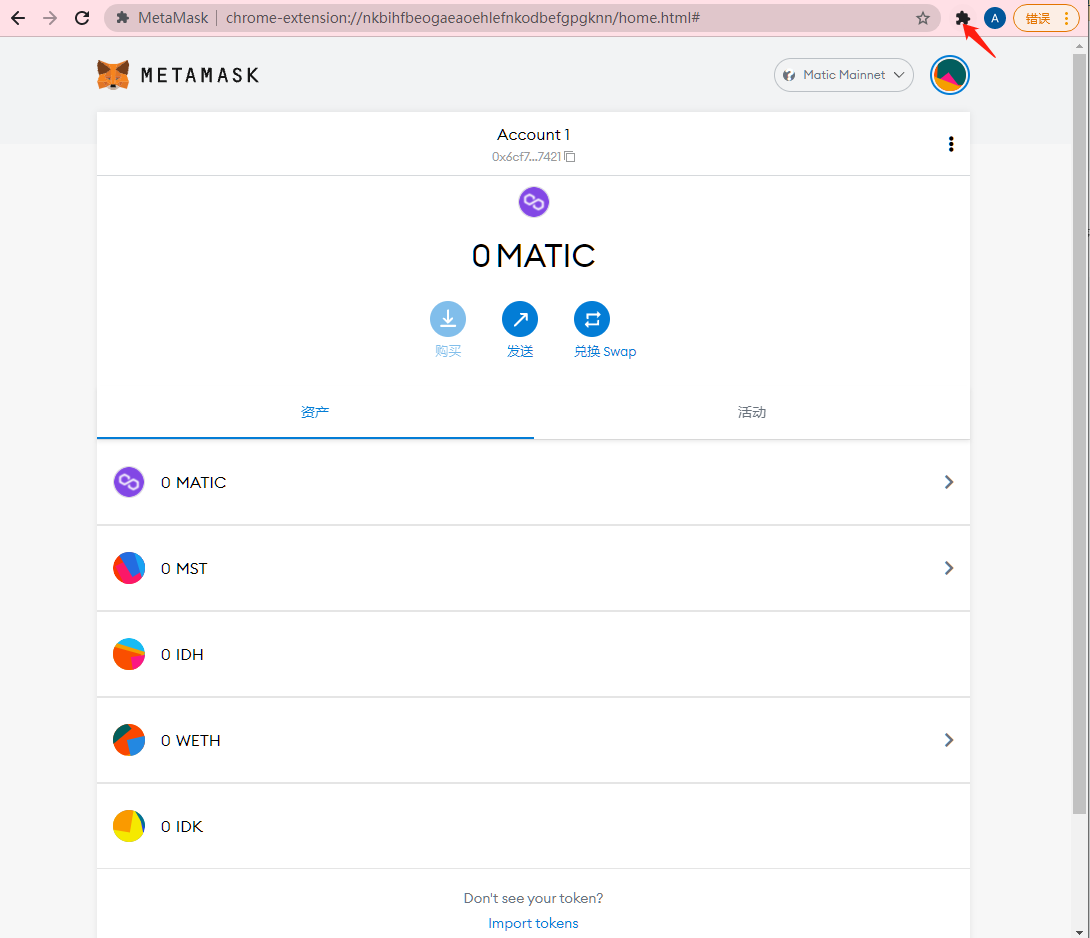
Task: Click the Buy download-arrow button
Action: tap(447, 319)
